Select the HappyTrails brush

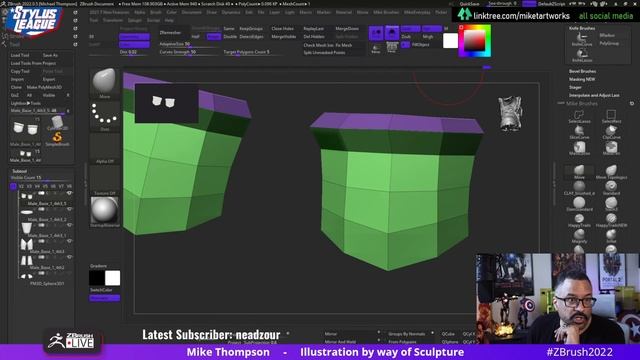click(579, 220)
